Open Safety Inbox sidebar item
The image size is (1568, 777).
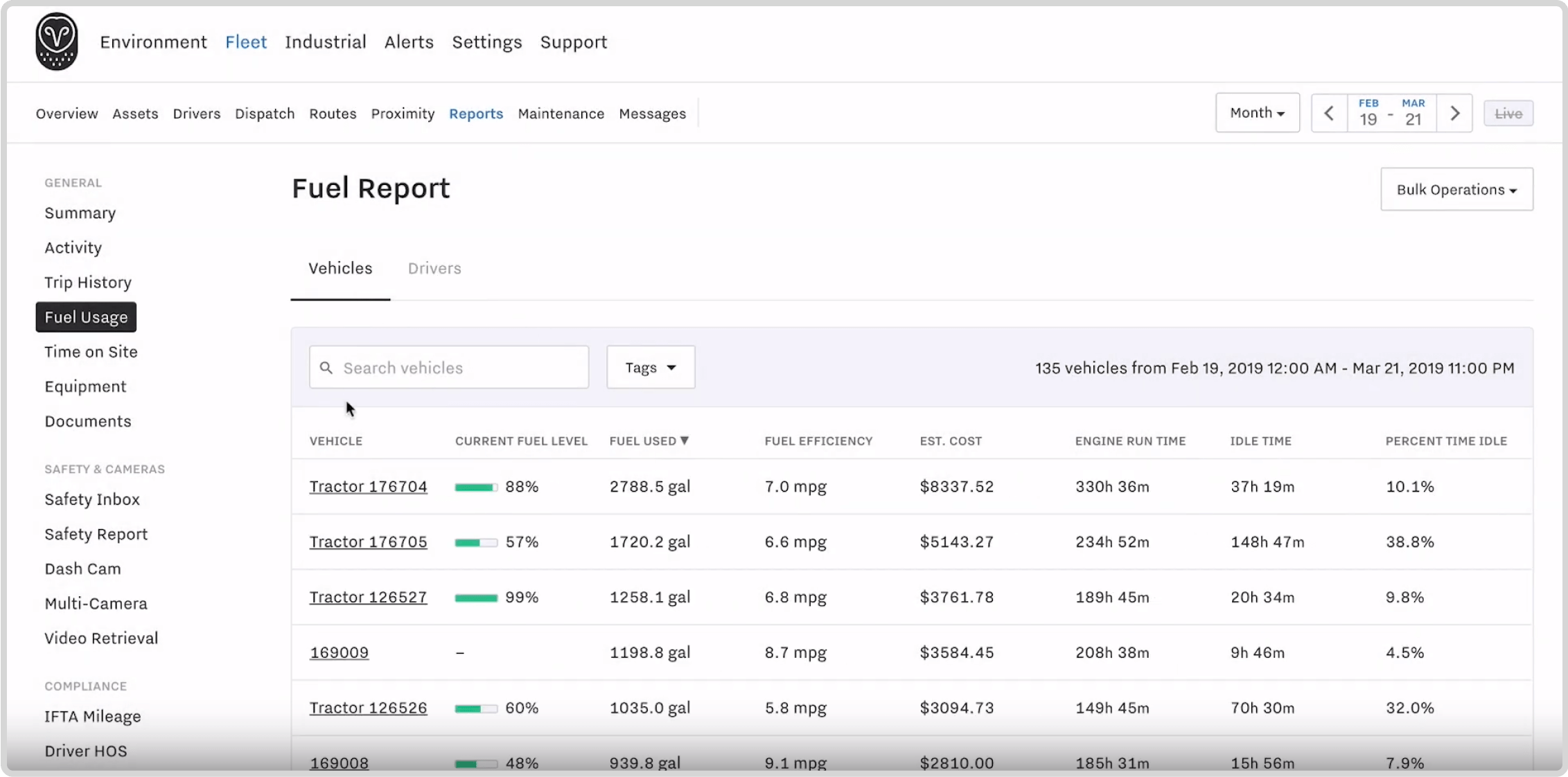pyautogui.click(x=92, y=498)
